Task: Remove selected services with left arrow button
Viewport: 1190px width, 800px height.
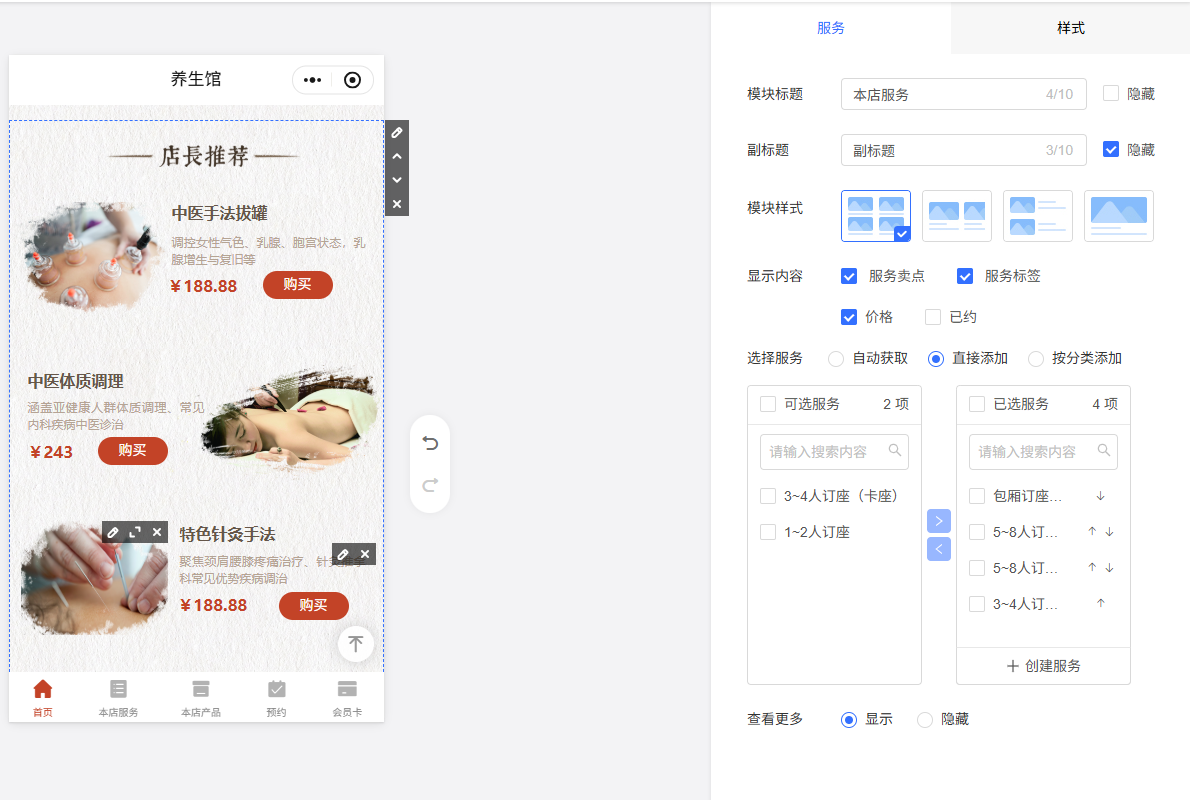Action: 939,549
